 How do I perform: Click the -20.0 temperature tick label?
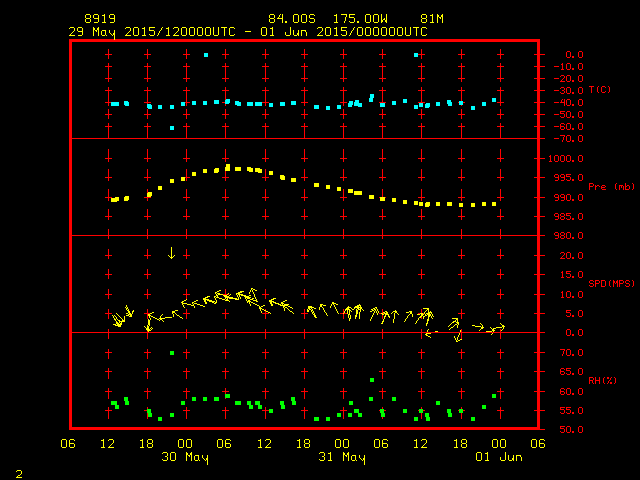click(x=569, y=78)
